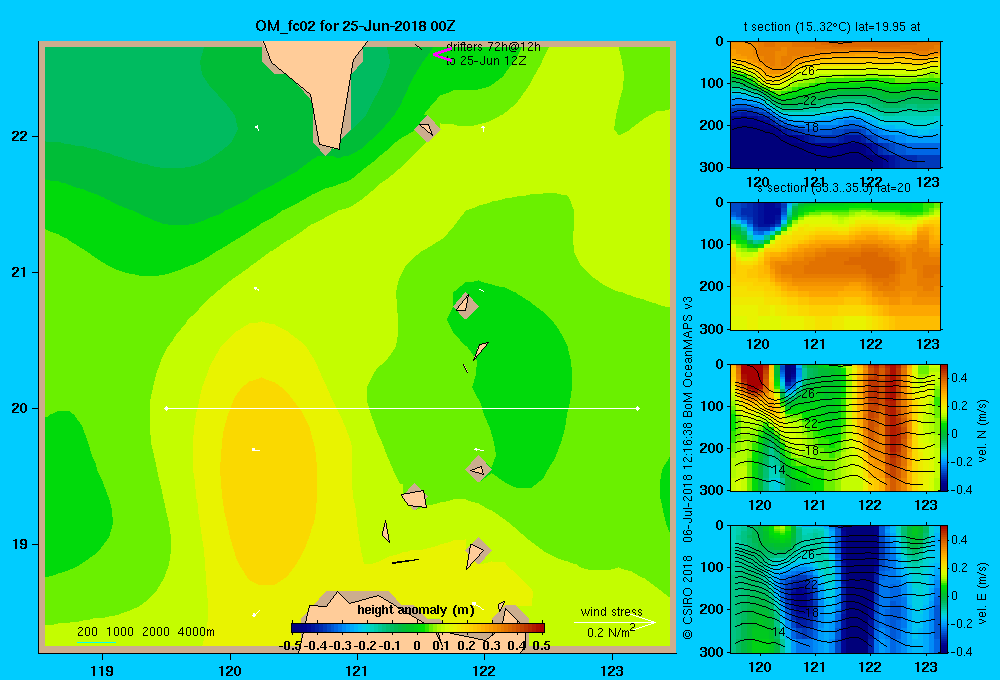The width and height of the screenshot is (1000, 680).
Task: Click the 'vel. E (m/s)' color scale bar
Action: coord(945,589)
